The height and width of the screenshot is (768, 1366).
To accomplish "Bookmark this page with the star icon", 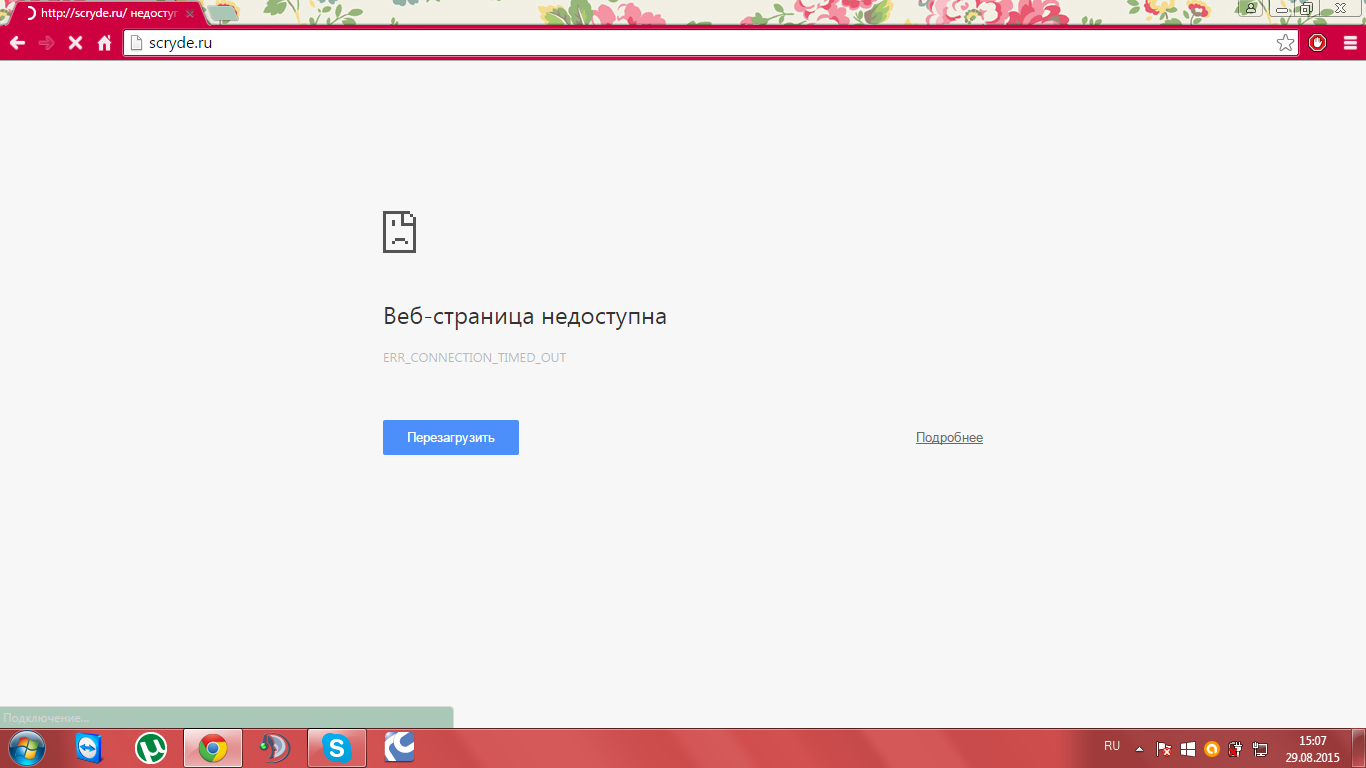I will point(1285,43).
